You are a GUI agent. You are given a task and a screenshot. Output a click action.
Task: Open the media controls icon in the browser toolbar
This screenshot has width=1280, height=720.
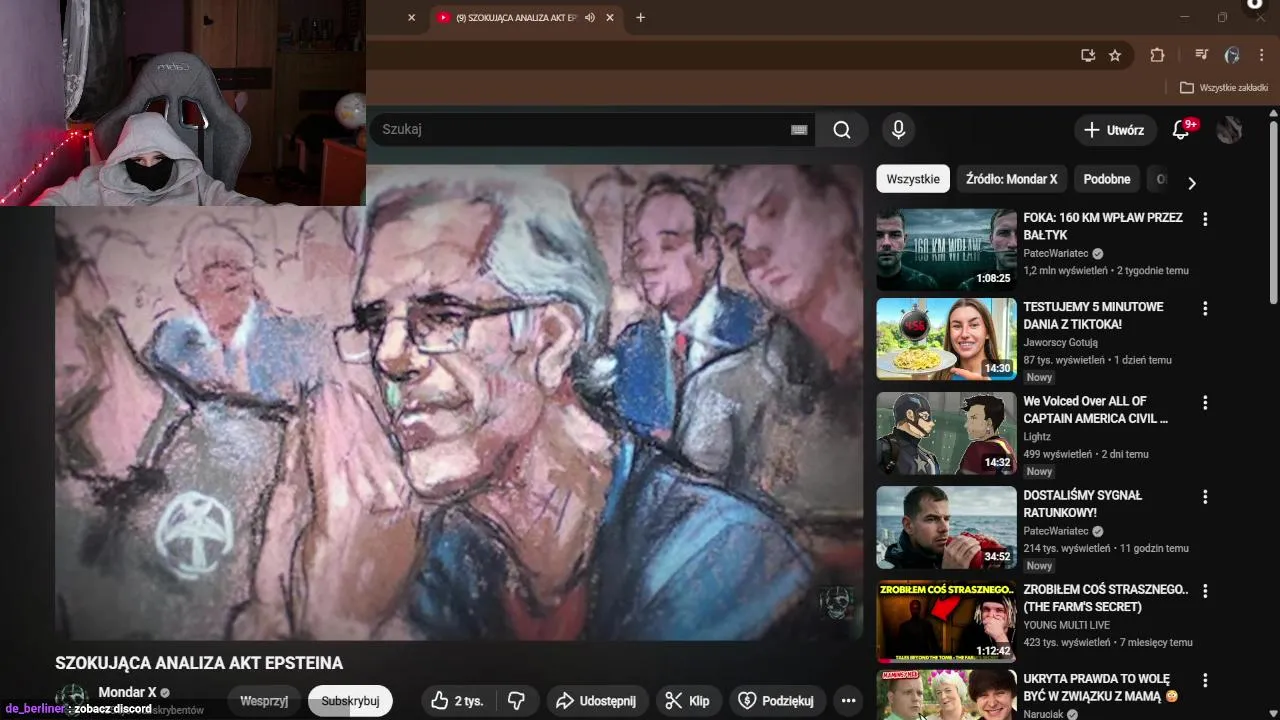(x=1202, y=55)
